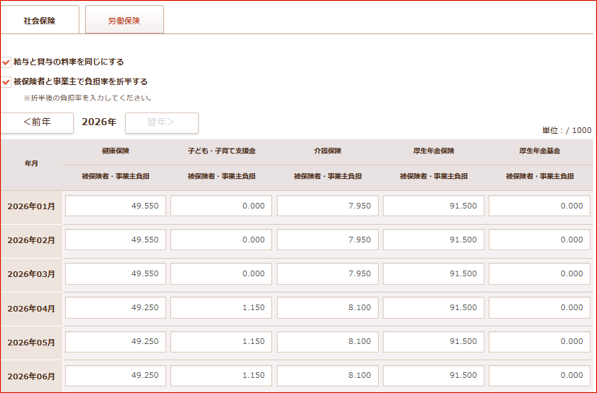The height and width of the screenshot is (393, 597).
Task: Edit 厚生年金基金 rate for 2026年03月
Action: pyautogui.click(x=540, y=273)
